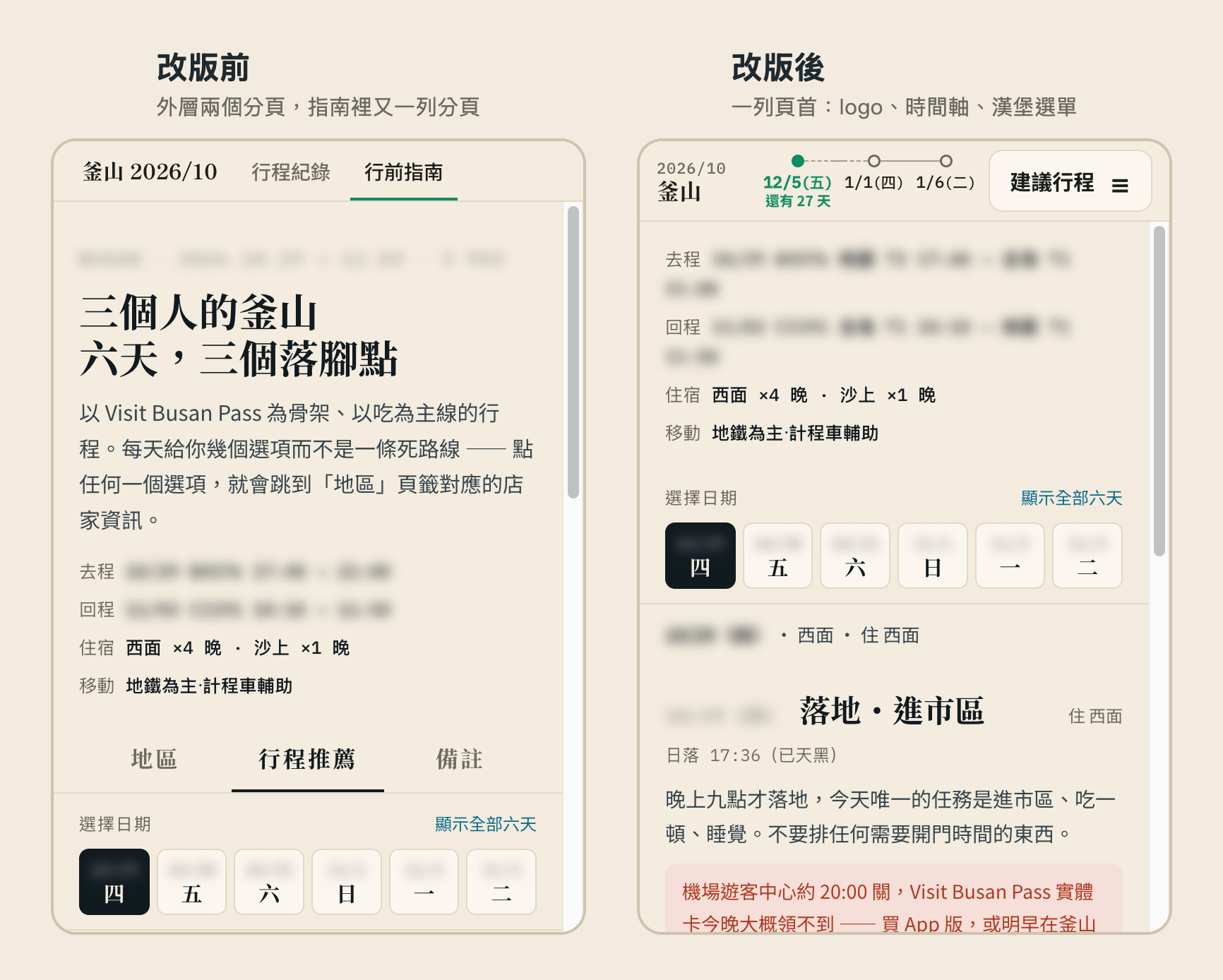
Task: Pick the 六 day button in the 改版後 panel
Action: tap(855, 556)
